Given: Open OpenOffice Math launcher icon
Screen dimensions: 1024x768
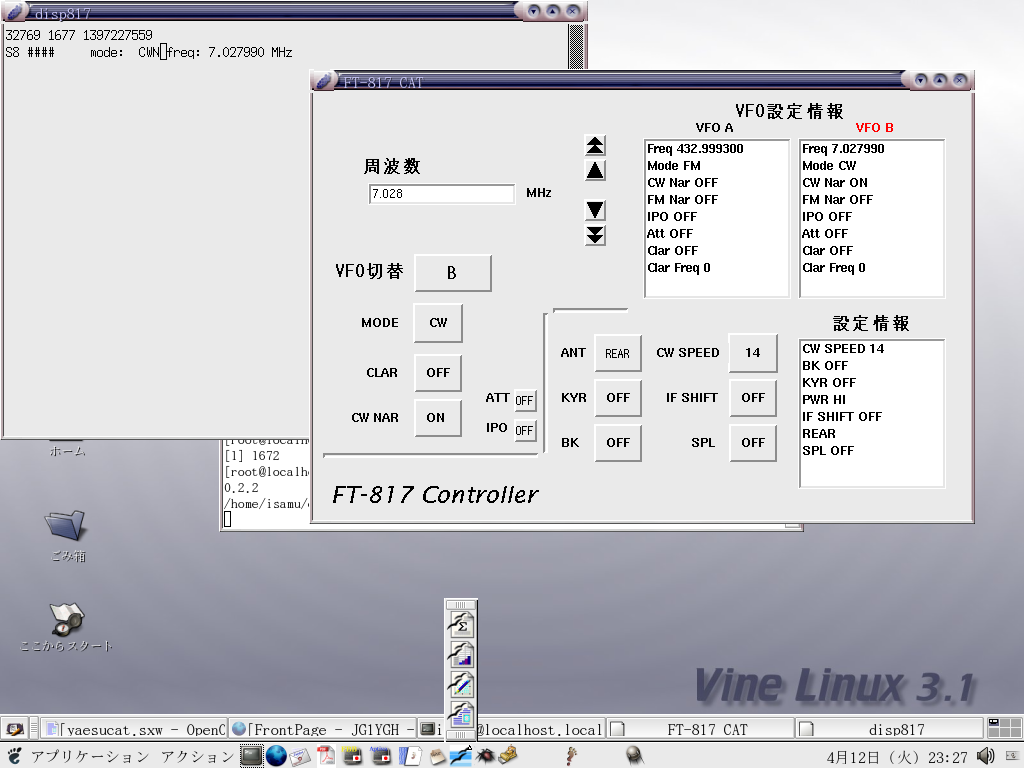Looking at the screenshot, I should point(461,625).
